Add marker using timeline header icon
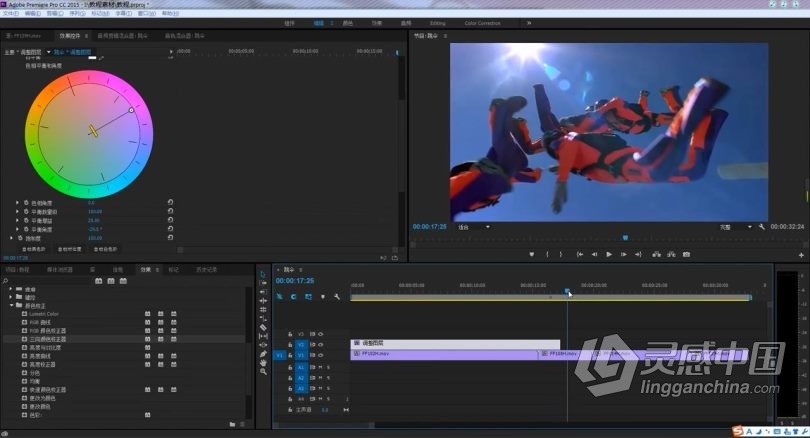This screenshot has height=438, width=810. (x=323, y=296)
